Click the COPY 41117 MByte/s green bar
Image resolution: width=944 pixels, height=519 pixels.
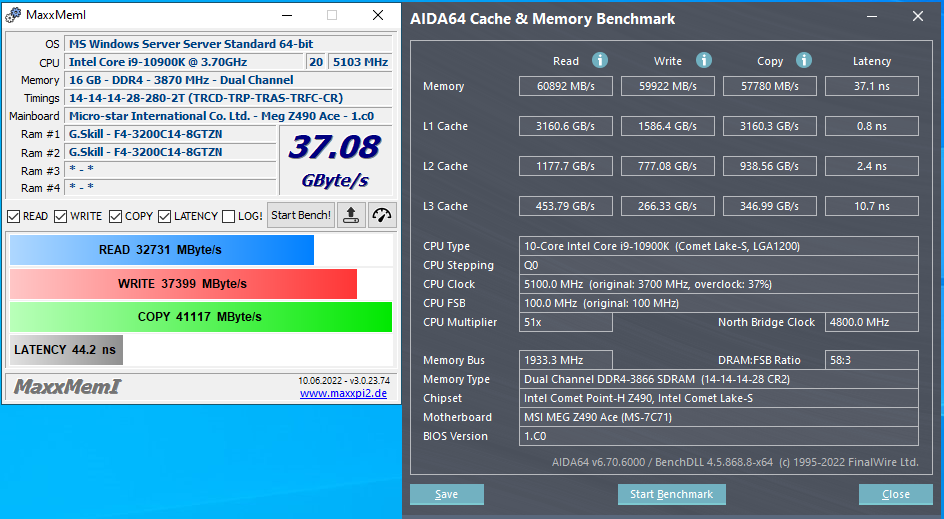tap(200, 317)
